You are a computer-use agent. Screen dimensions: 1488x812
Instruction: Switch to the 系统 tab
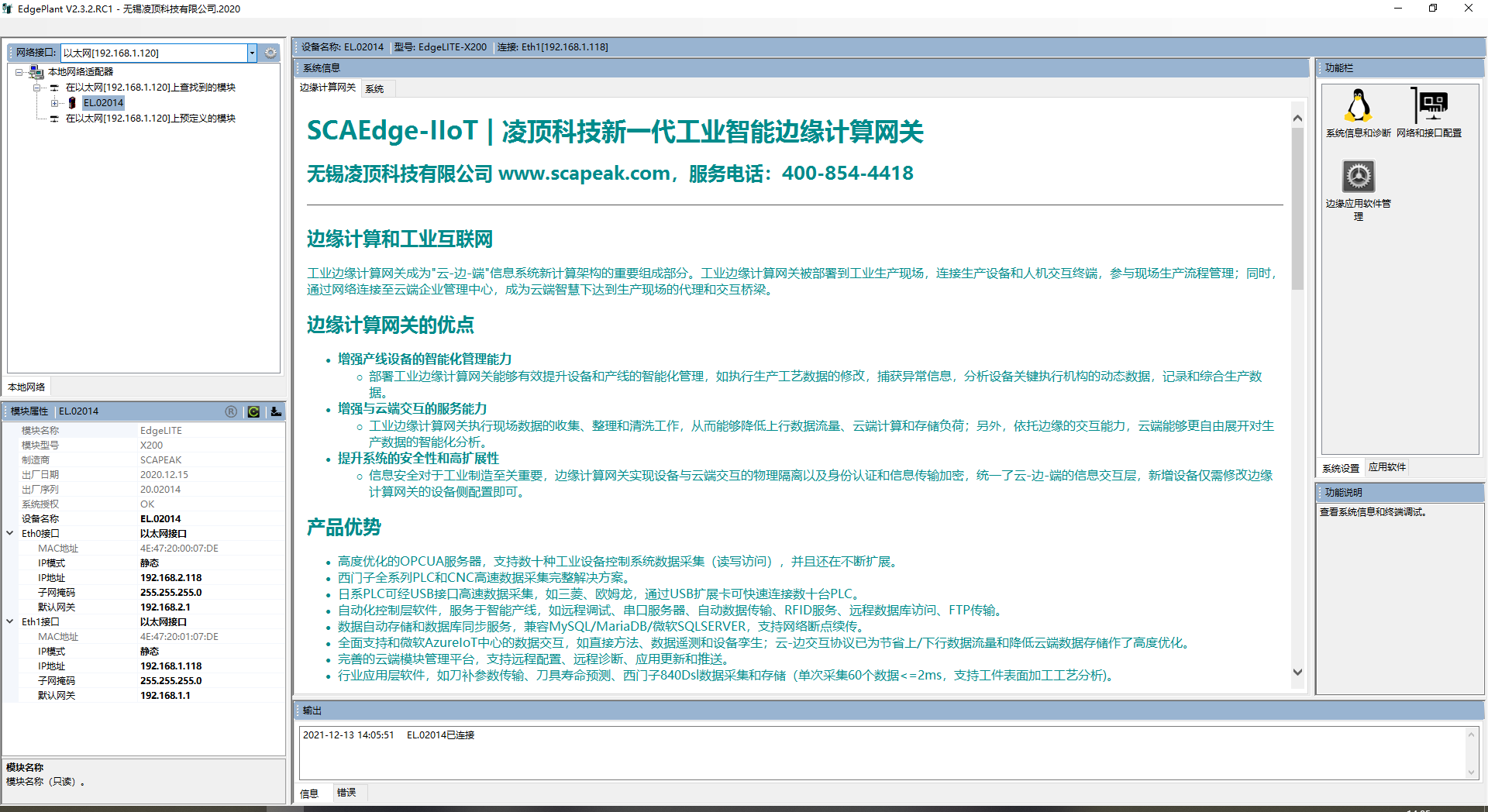[375, 88]
